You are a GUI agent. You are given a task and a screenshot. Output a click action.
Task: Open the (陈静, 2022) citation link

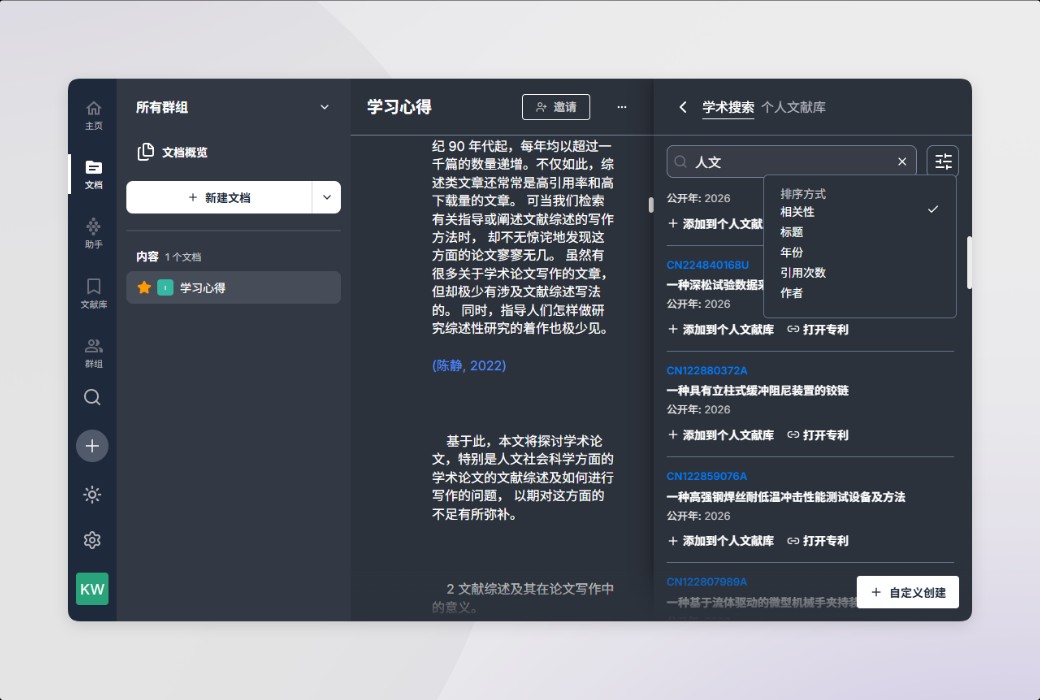pyautogui.click(x=469, y=366)
